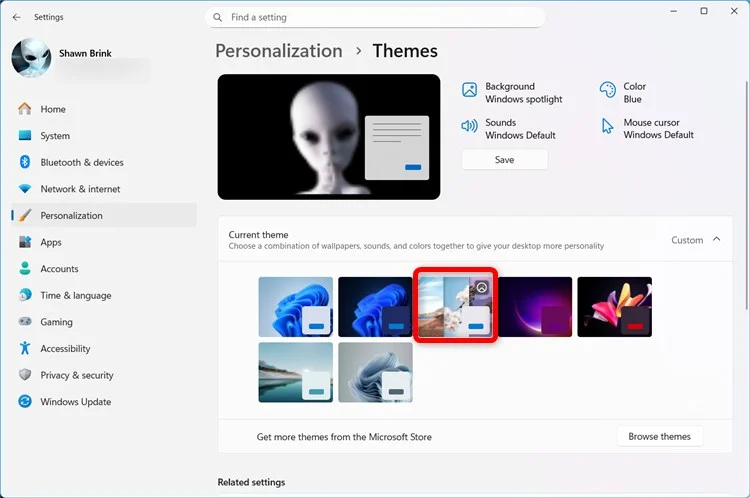Click the Related settings heading
Screen dimensions: 750x498
point(252,482)
